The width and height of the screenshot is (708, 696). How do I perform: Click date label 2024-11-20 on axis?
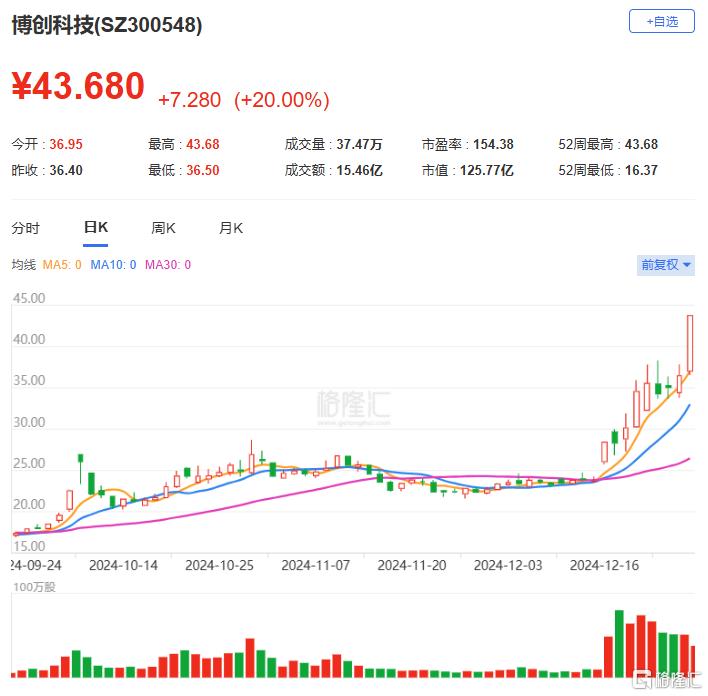[412, 565]
